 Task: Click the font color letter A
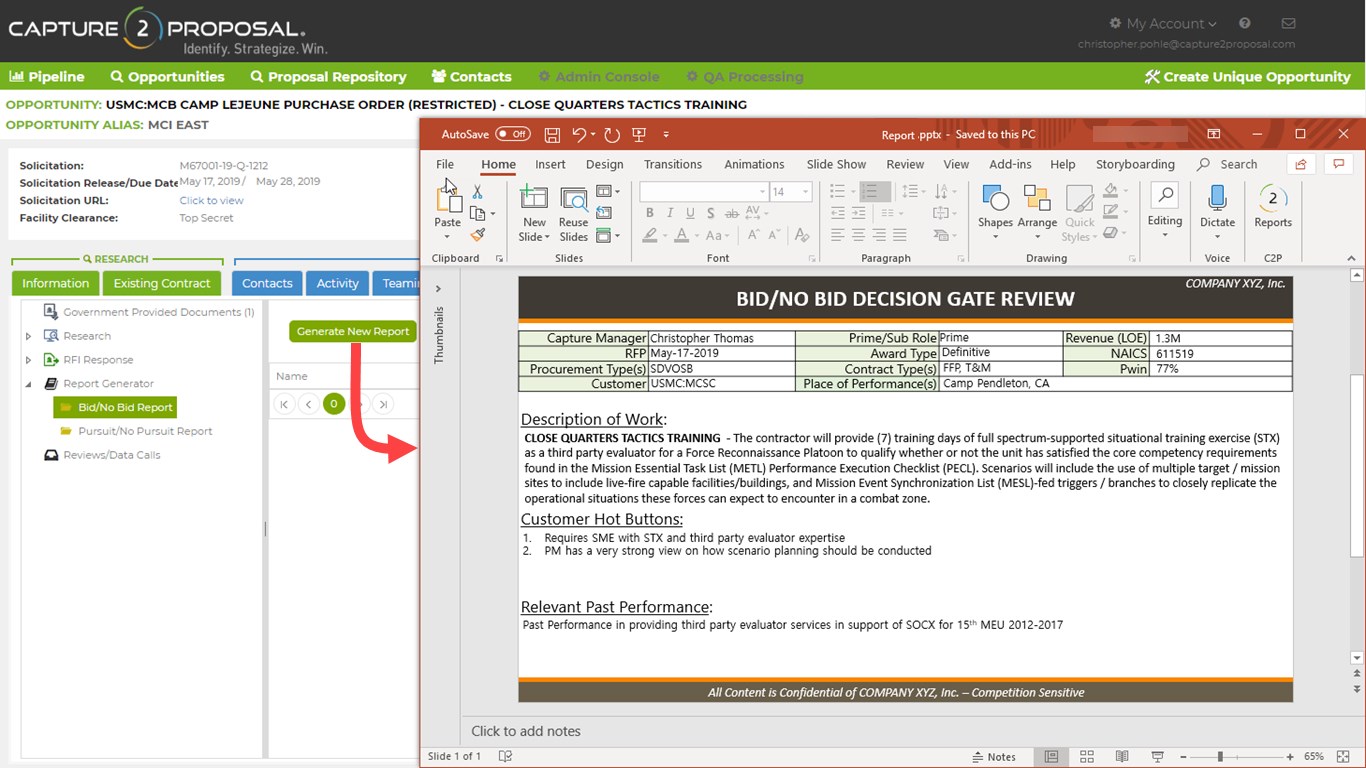(x=682, y=236)
